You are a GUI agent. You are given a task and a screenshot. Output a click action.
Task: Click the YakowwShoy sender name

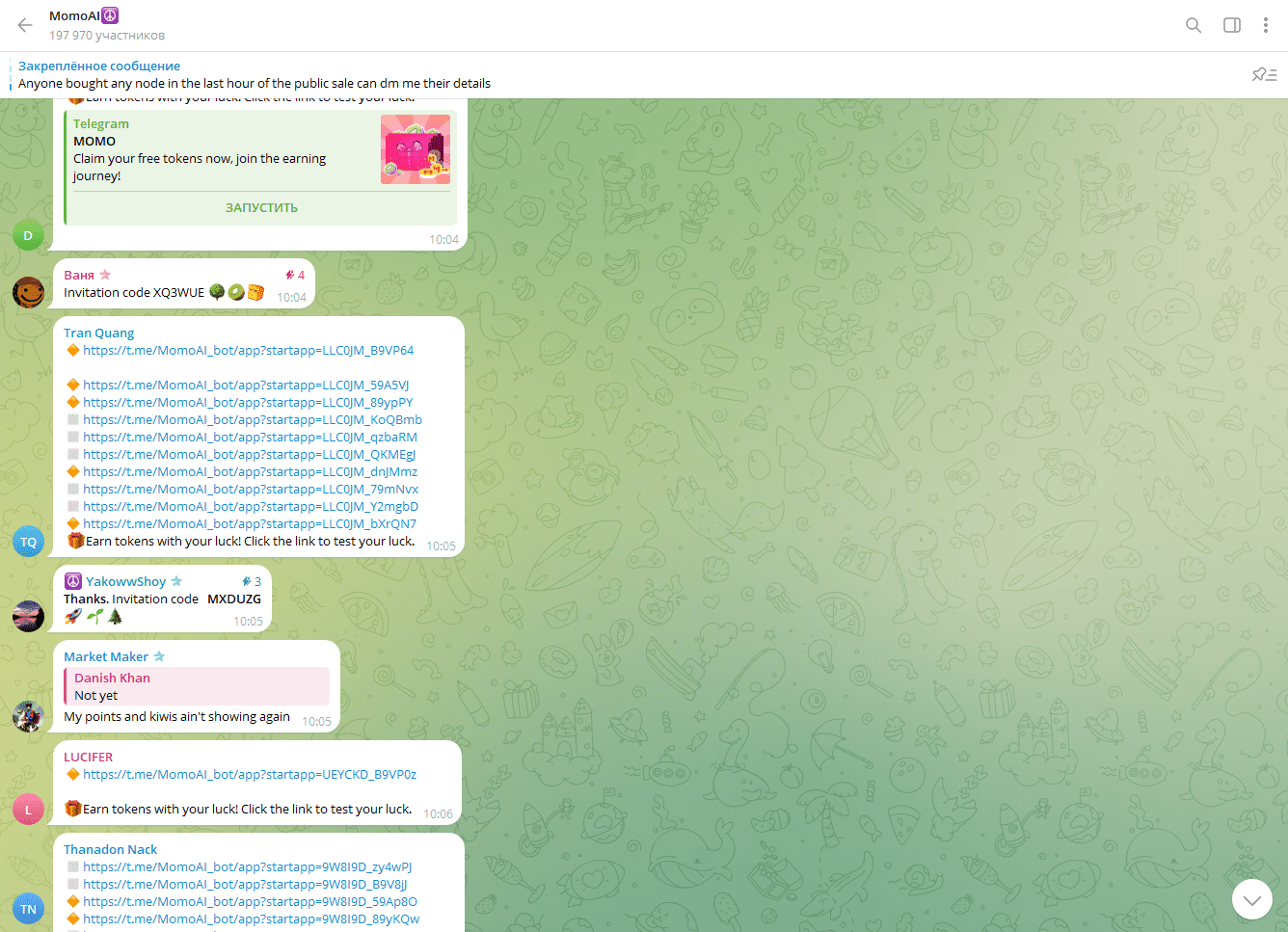tap(125, 581)
